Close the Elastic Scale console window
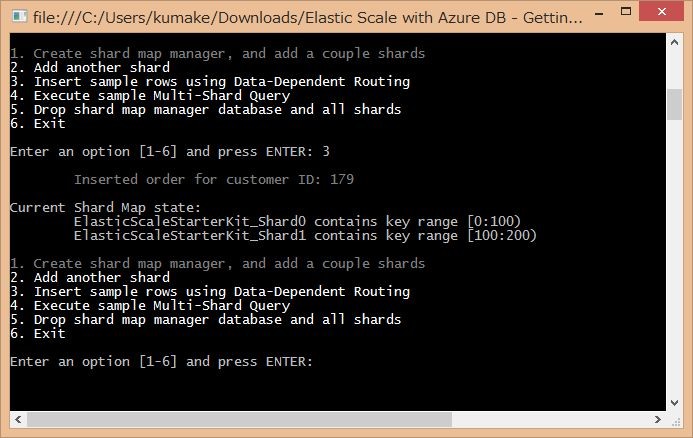Image resolution: width=693 pixels, height=438 pixels. pos(662,11)
